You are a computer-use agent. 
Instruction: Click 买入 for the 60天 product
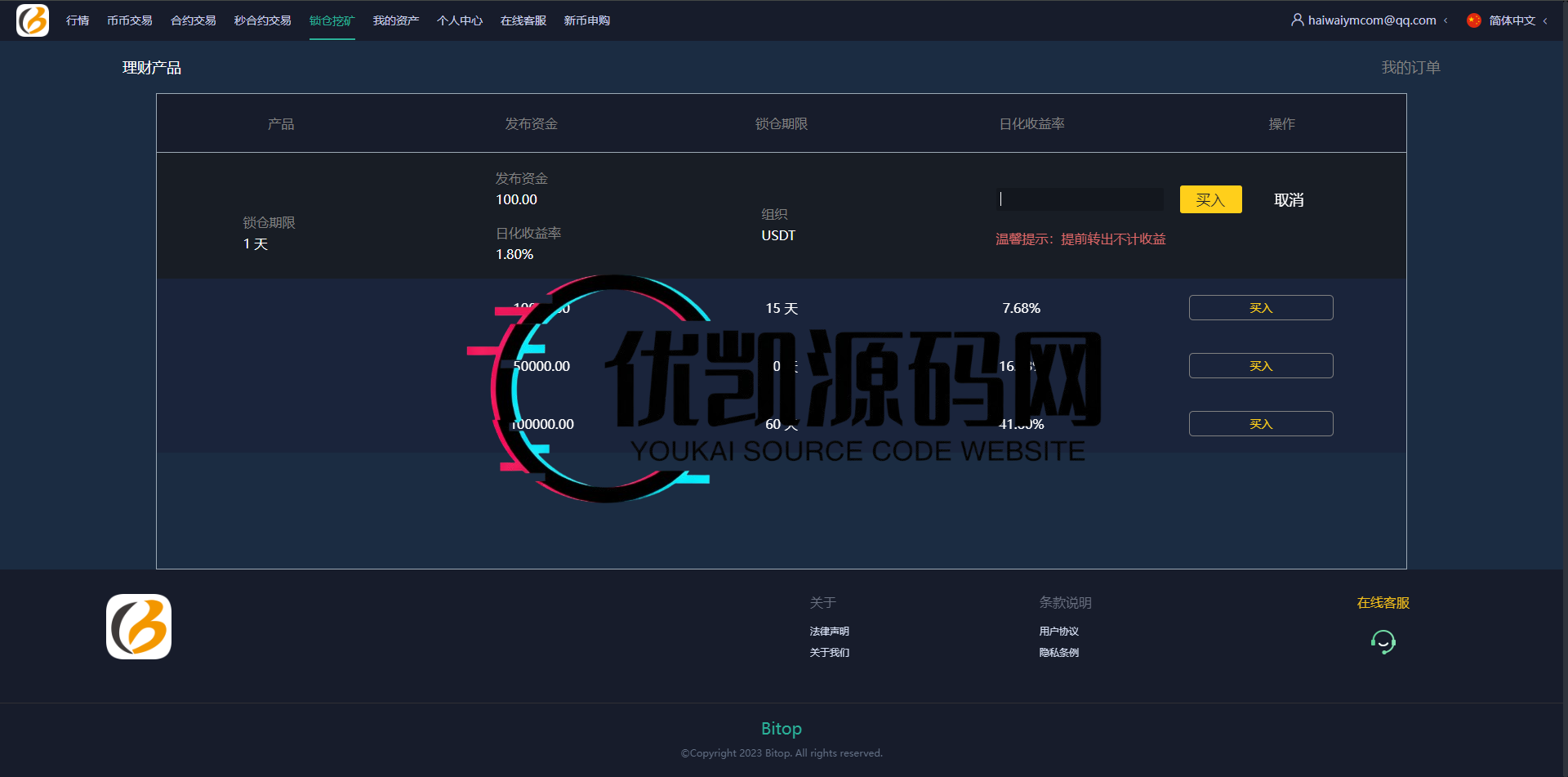(x=1260, y=423)
